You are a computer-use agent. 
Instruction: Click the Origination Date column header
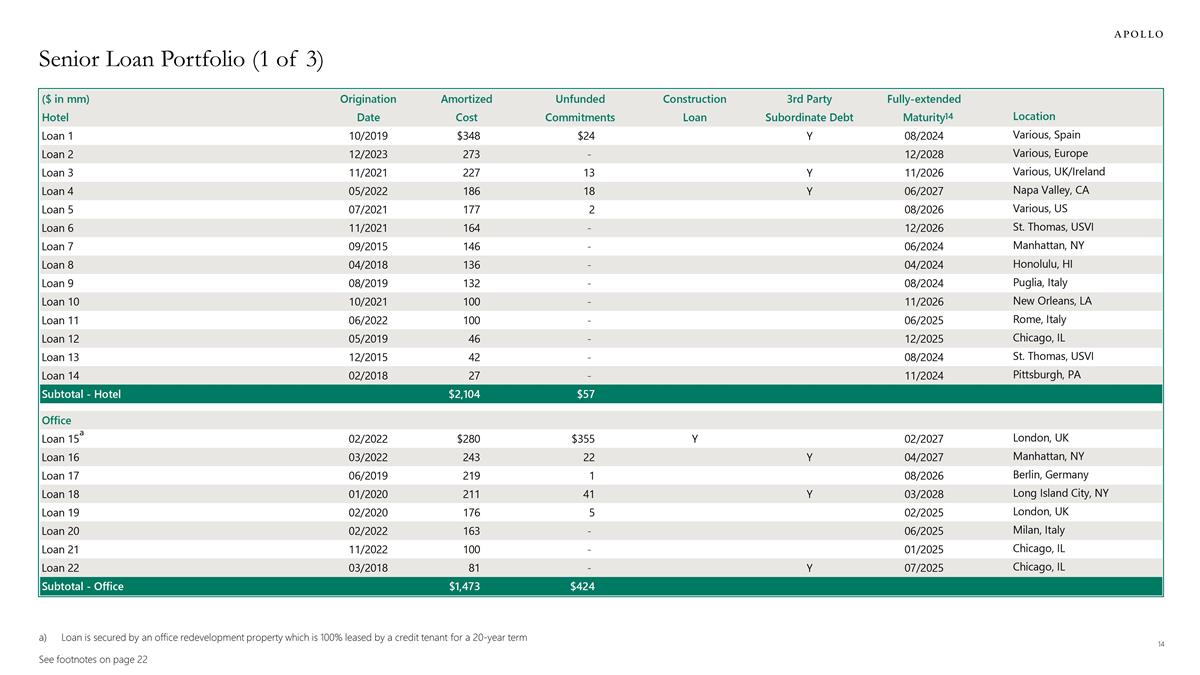coord(368,108)
